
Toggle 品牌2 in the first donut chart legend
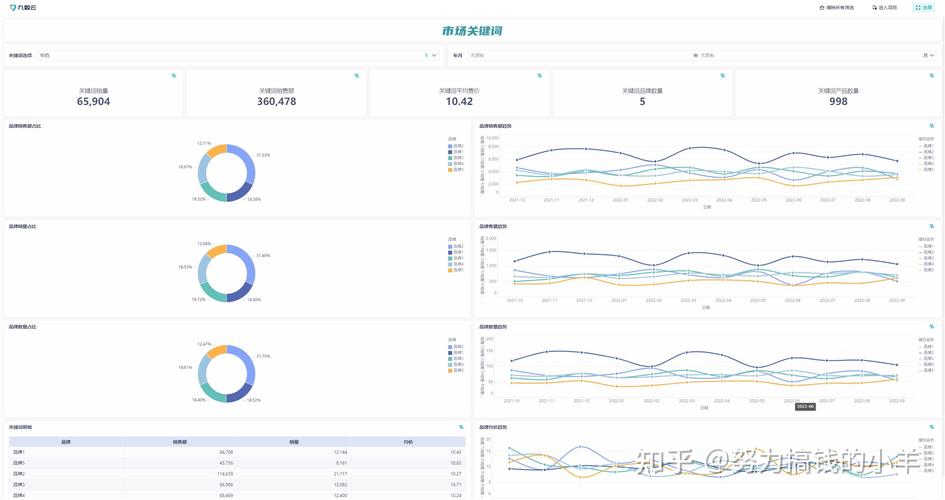[457, 145]
